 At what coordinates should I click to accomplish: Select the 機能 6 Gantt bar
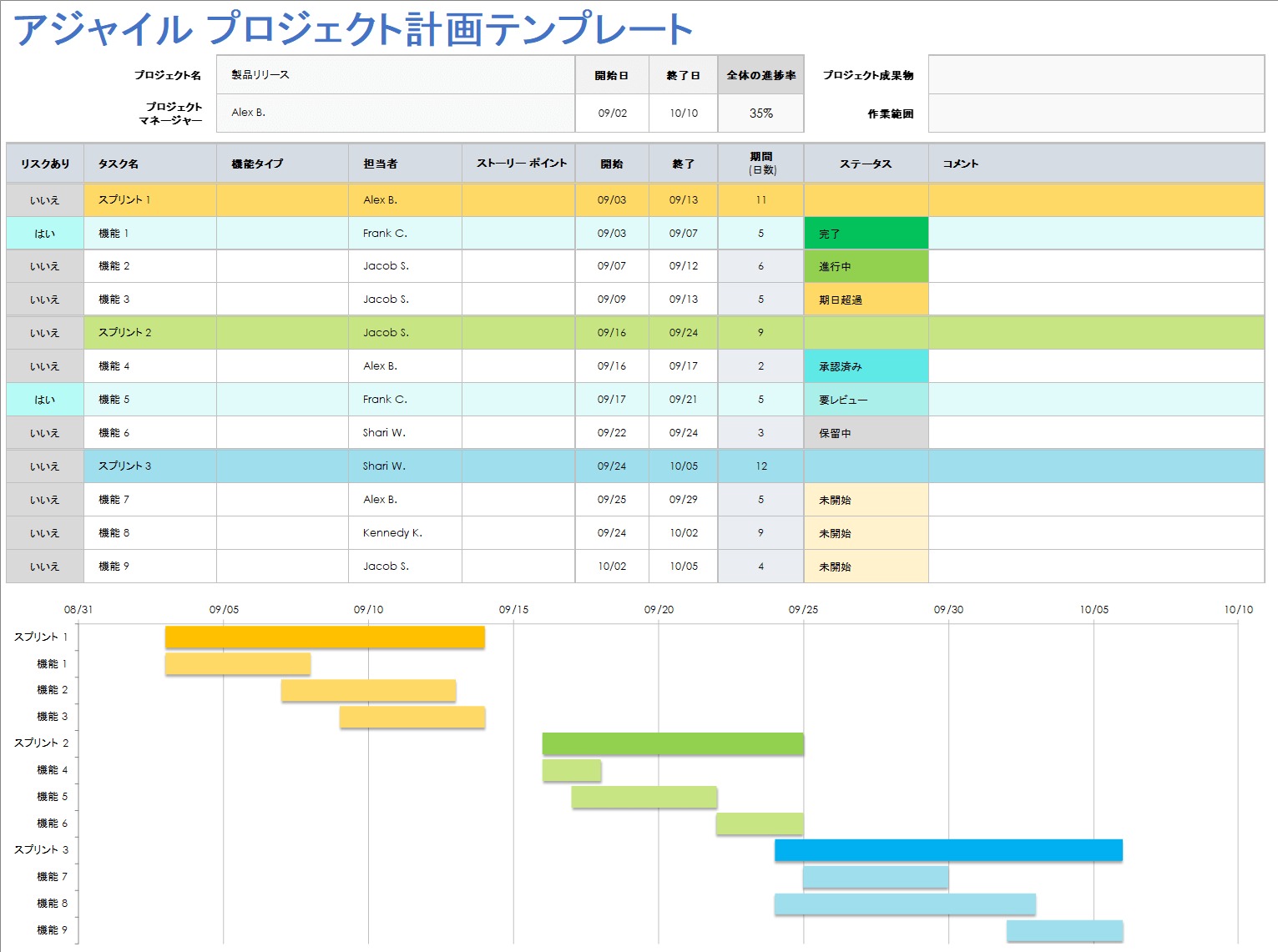(x=760, y=824)
